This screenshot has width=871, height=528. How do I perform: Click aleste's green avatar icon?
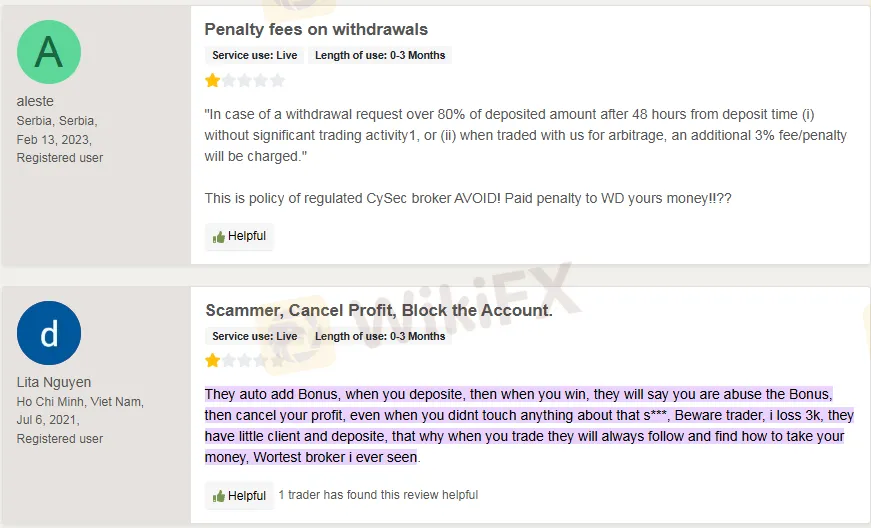pyautogui.click(x=49, y=52)
